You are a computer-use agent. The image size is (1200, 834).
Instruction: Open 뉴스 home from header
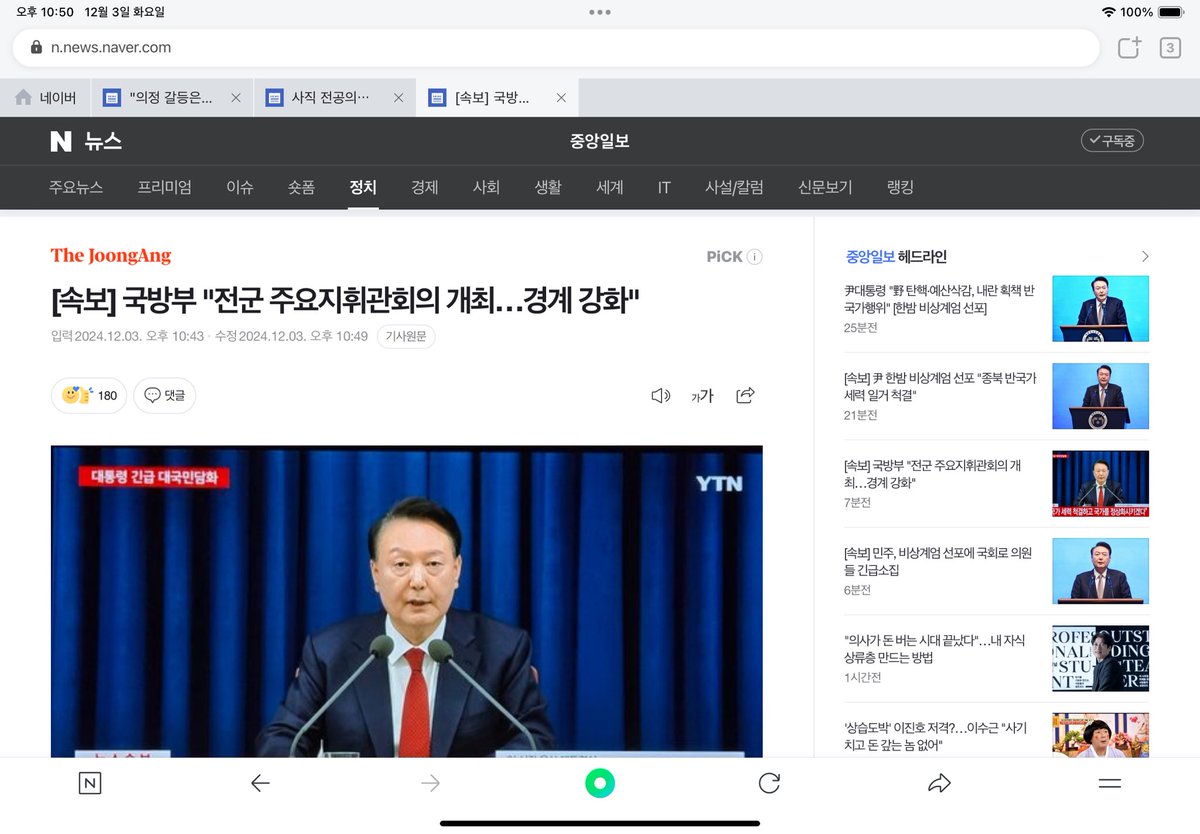(101, 141)
